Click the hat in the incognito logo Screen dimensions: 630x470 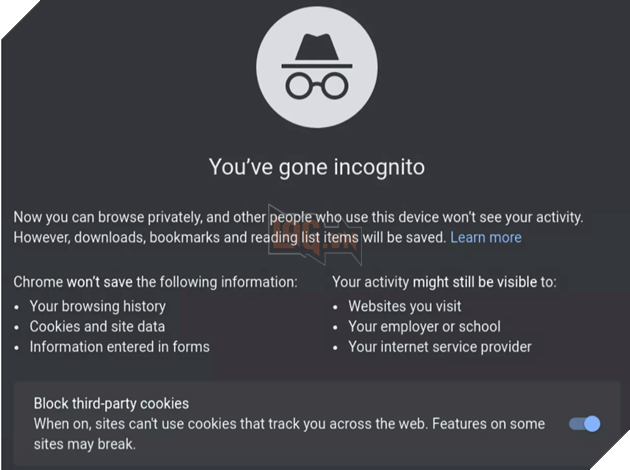316,49
